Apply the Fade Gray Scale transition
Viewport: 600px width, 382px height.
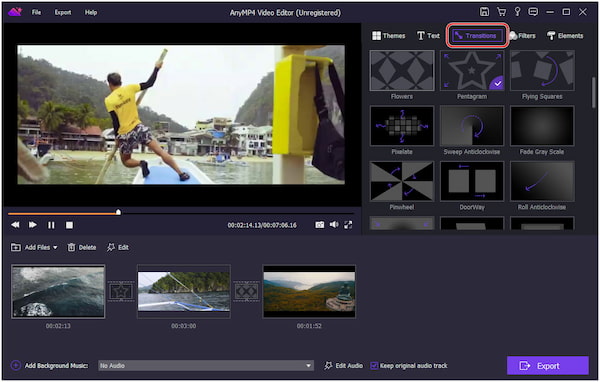coord(542,126)
